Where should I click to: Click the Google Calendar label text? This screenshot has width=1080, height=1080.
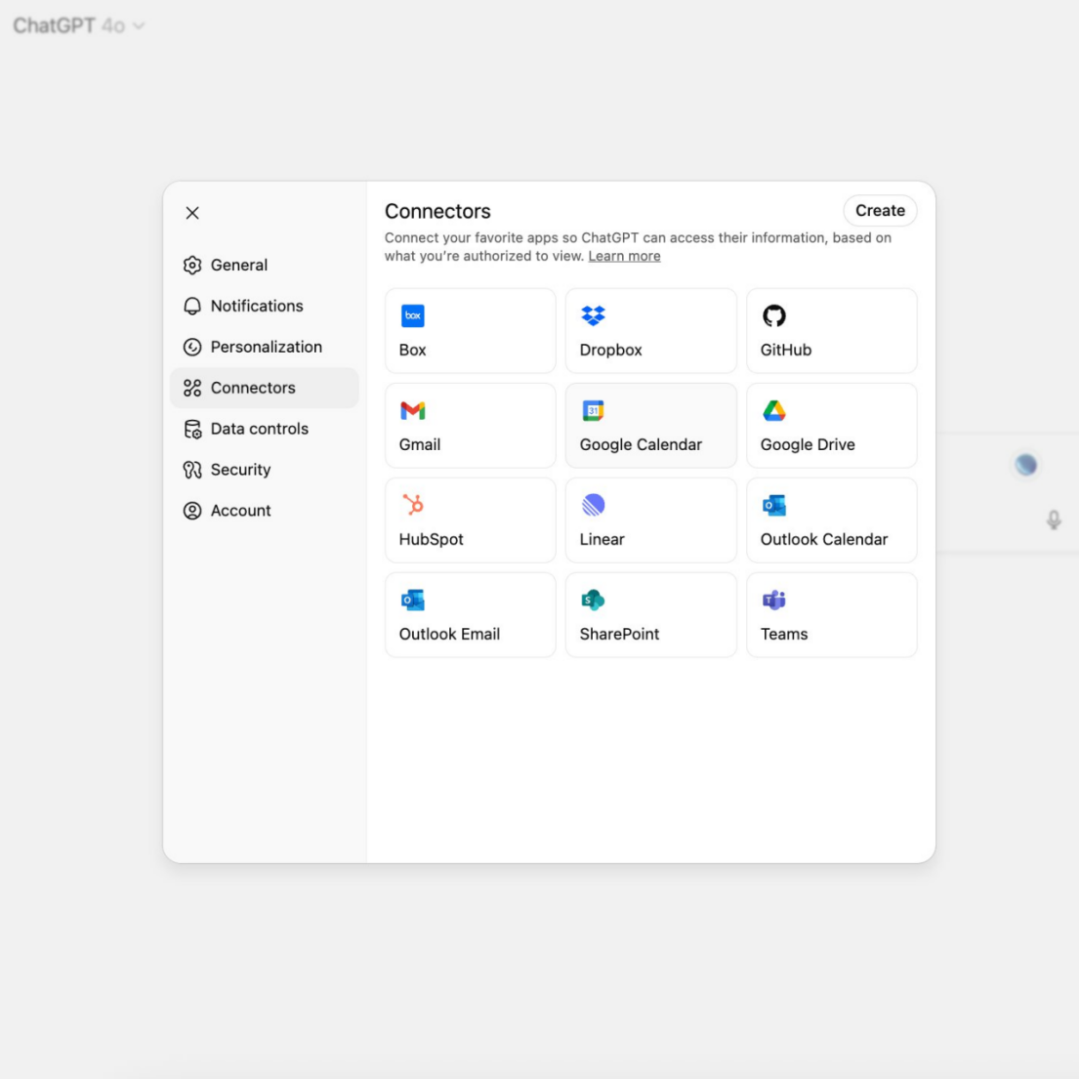pyautogui.click(x=641, y=444)
